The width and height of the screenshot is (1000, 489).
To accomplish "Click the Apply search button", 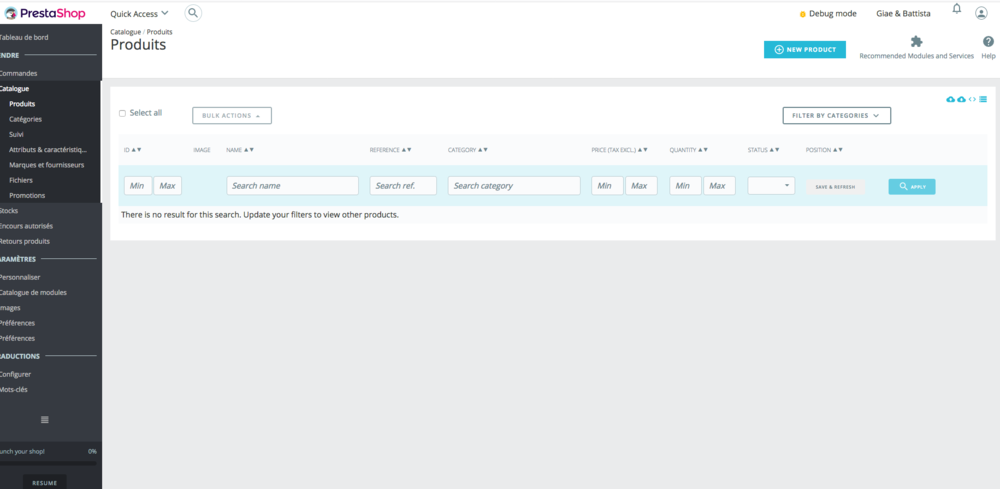I will (x=912, y=187).
